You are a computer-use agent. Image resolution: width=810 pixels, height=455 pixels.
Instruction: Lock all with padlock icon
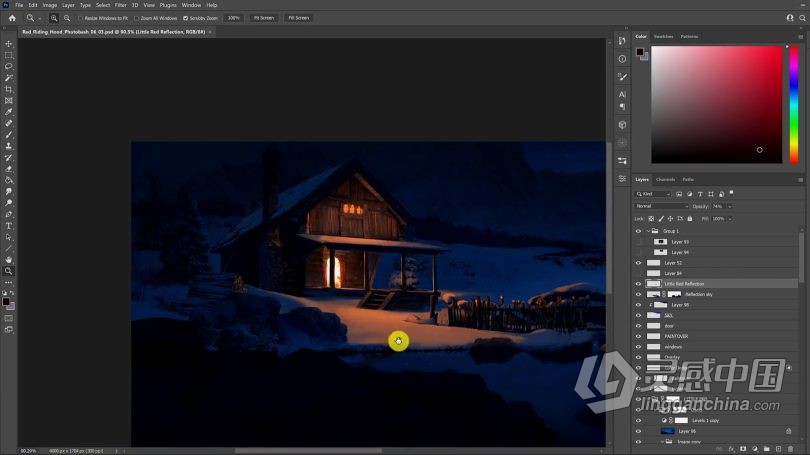(690, 219)
